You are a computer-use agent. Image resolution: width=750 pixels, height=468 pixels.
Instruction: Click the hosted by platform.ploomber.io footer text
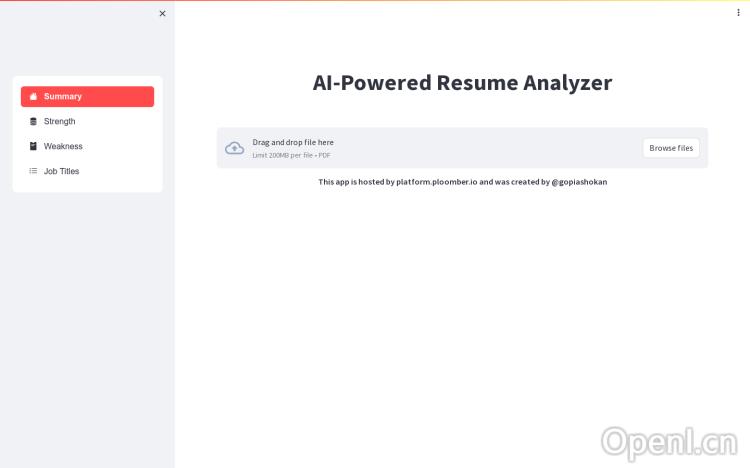coord(463,182)
